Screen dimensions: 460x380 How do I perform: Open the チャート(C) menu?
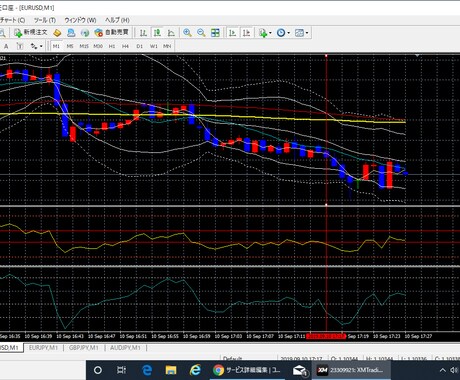[12, 20]
